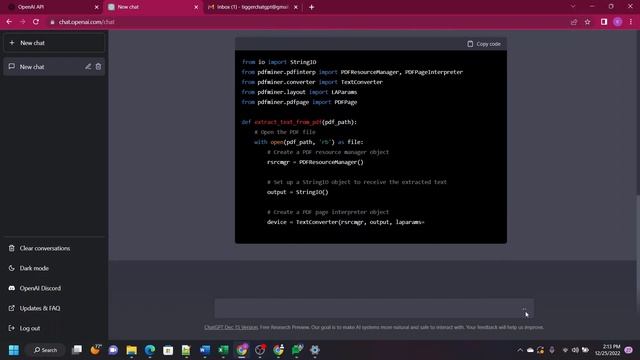
Task: Share this page via share icon
Action: tap(574, 22)
